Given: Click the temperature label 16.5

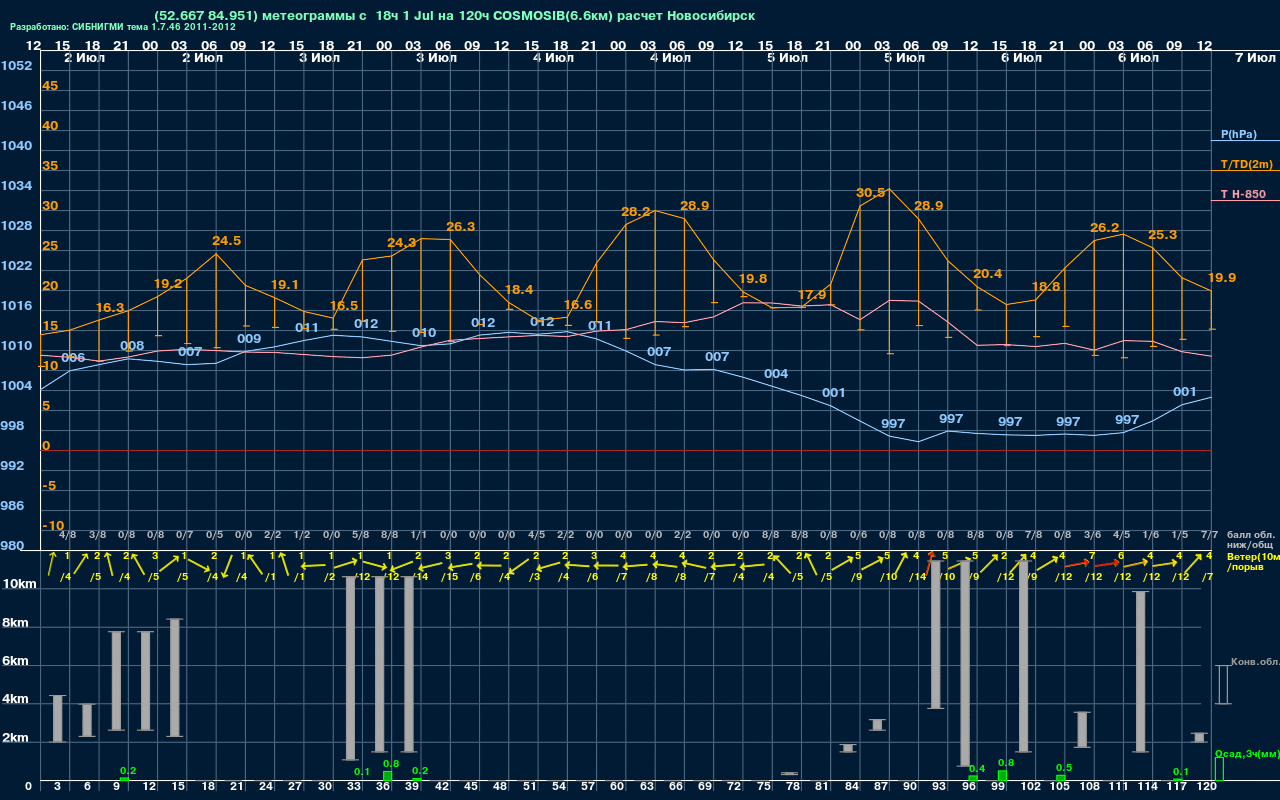Looking at the screenshot, I should (x=343, y=306).
